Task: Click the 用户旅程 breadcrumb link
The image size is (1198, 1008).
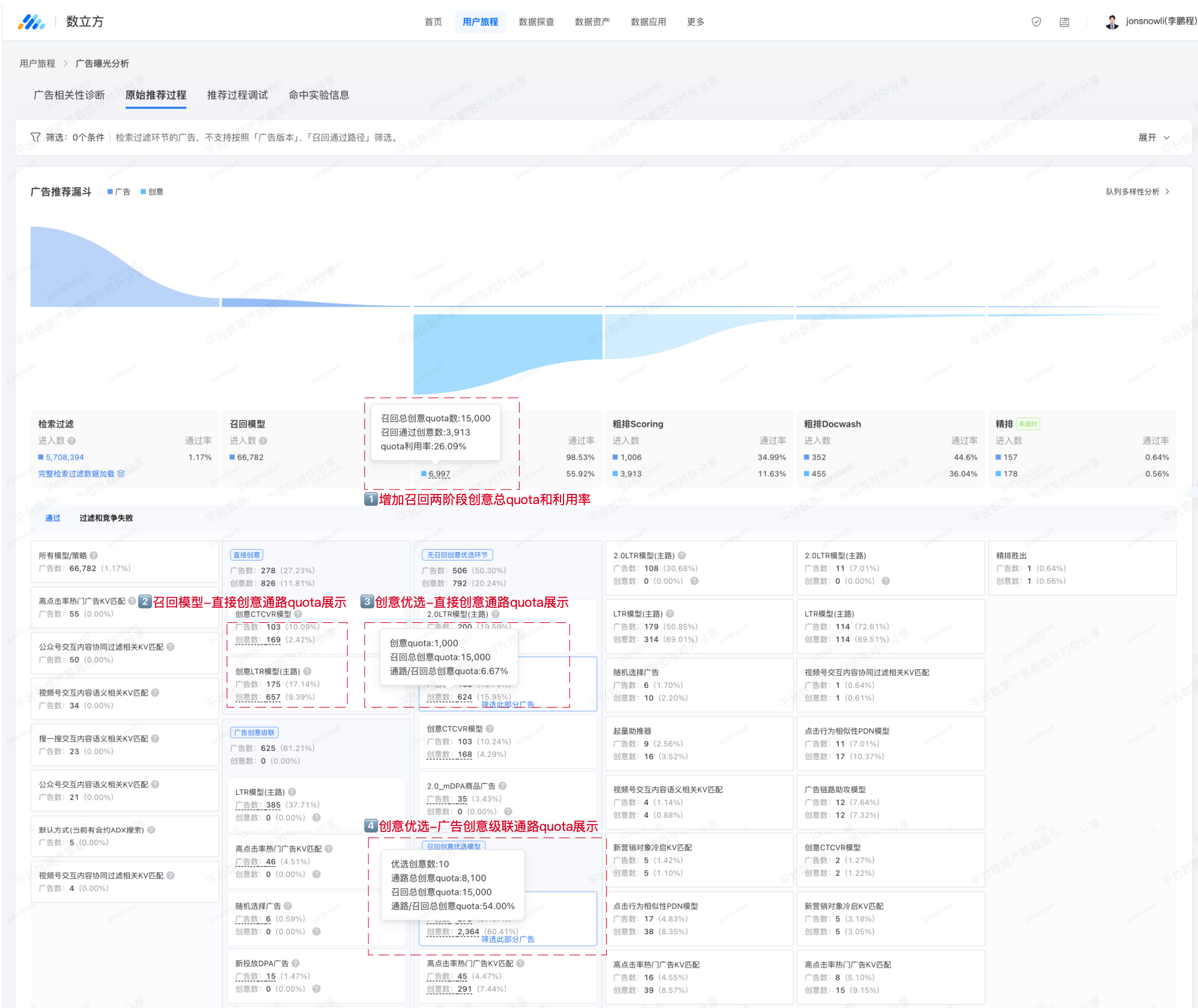Action: (x=37, y=64)
